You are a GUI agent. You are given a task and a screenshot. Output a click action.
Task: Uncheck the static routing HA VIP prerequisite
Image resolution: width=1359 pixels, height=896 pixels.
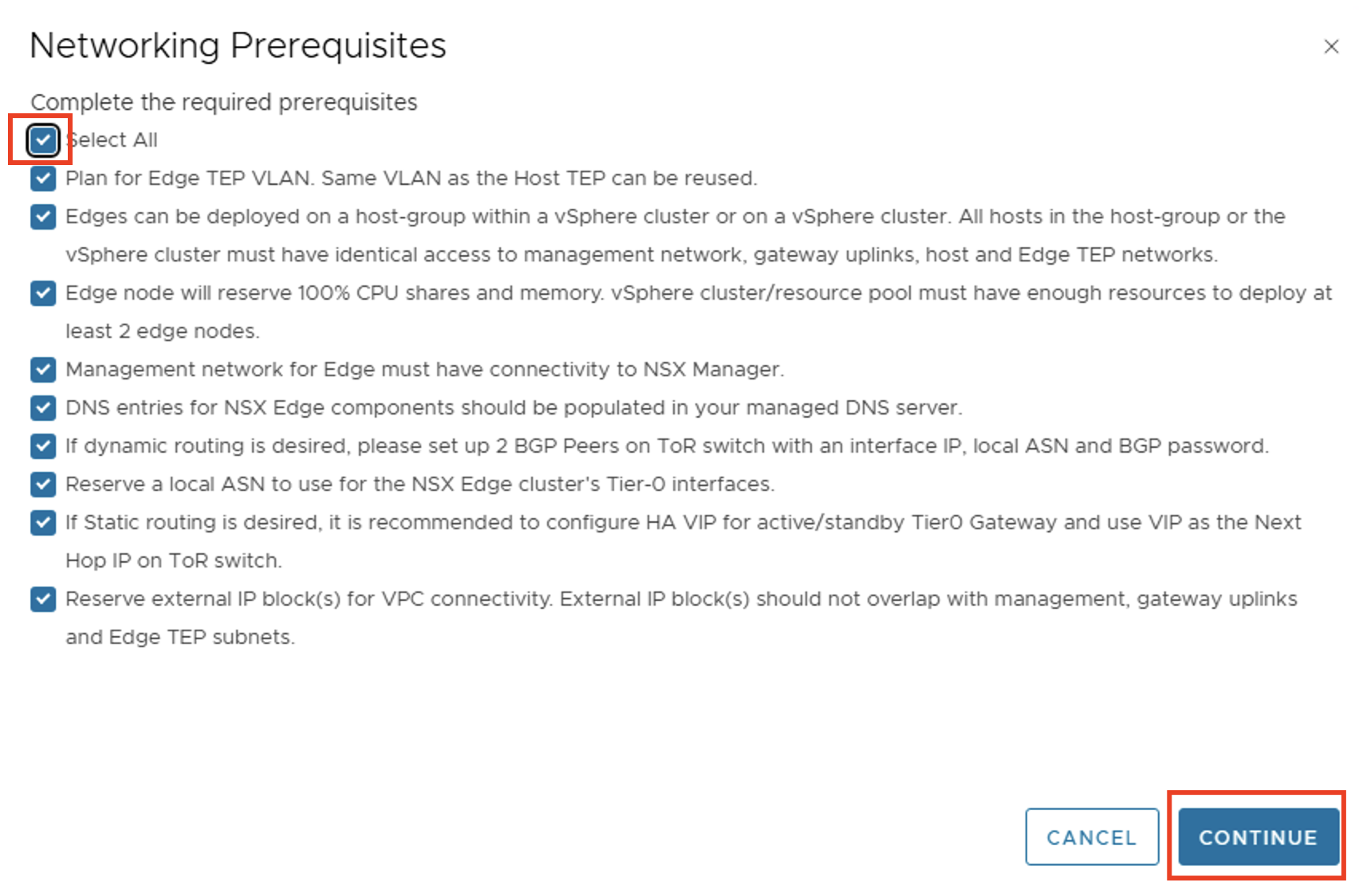pyautogui.click(x=43, y=522)
